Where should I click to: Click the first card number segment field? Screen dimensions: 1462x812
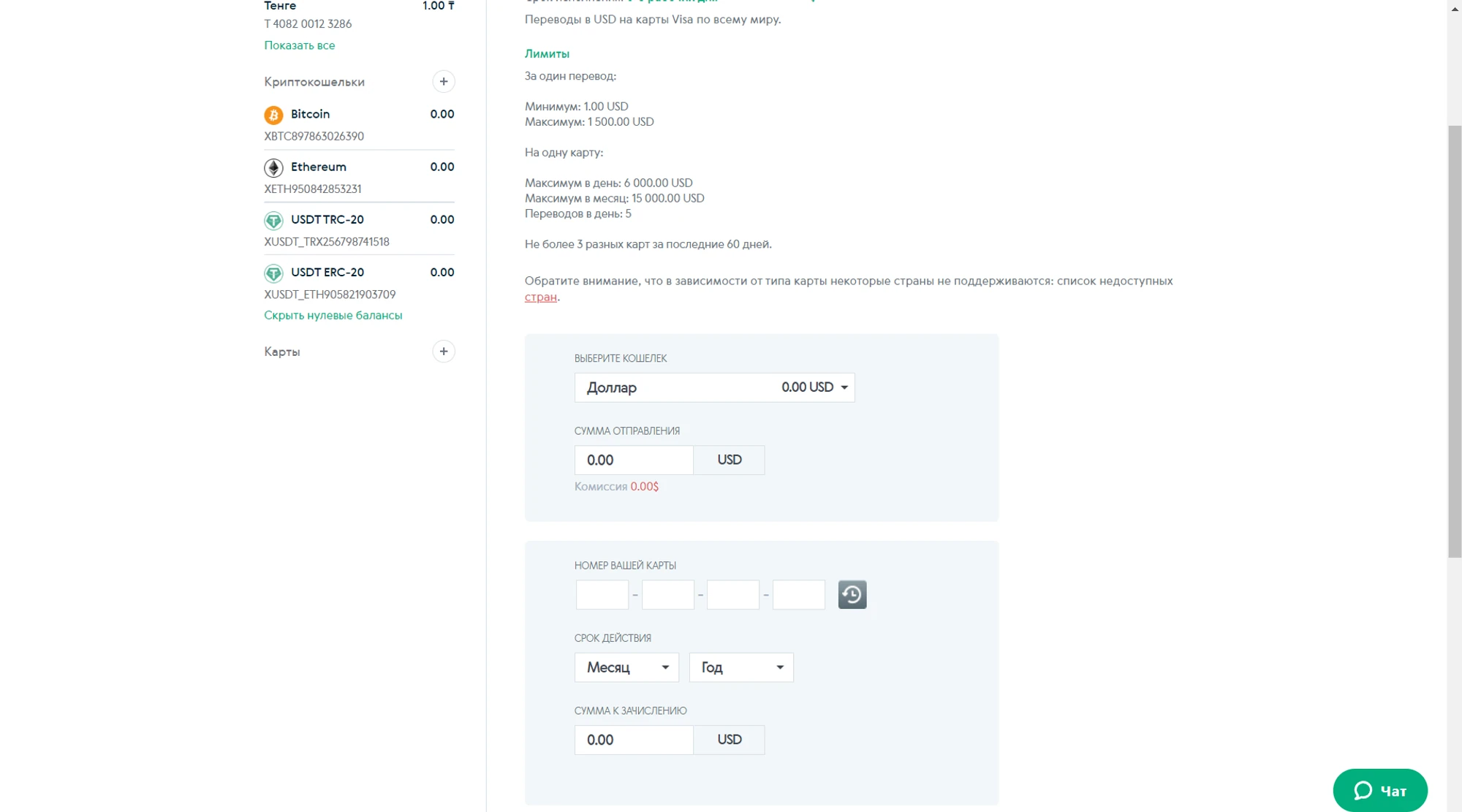click(602, 594)
